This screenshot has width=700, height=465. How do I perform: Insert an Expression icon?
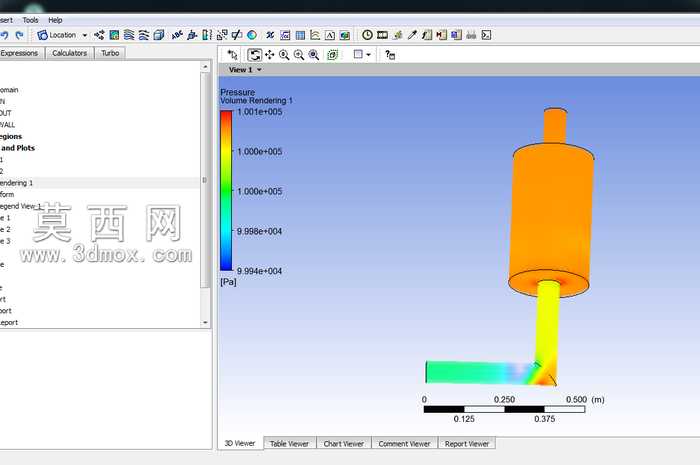pyautogui.click(x=285, y=35)
